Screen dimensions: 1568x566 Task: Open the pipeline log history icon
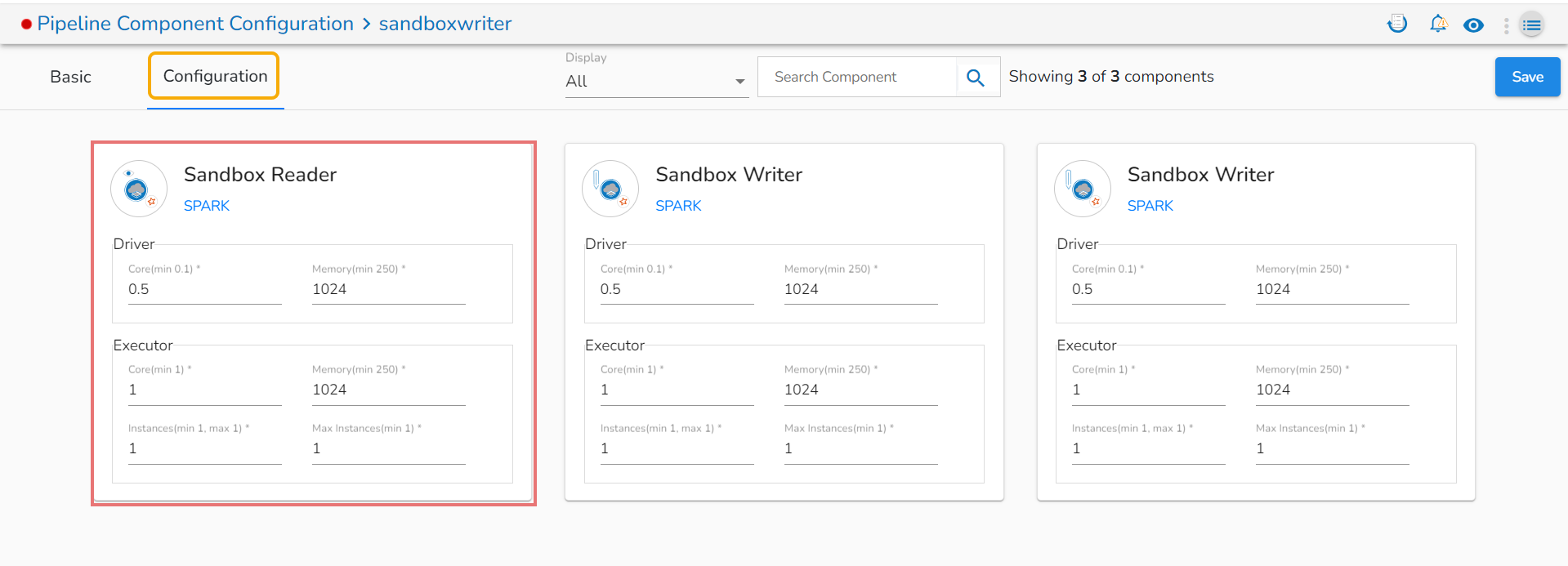(x=1397, y=25)
